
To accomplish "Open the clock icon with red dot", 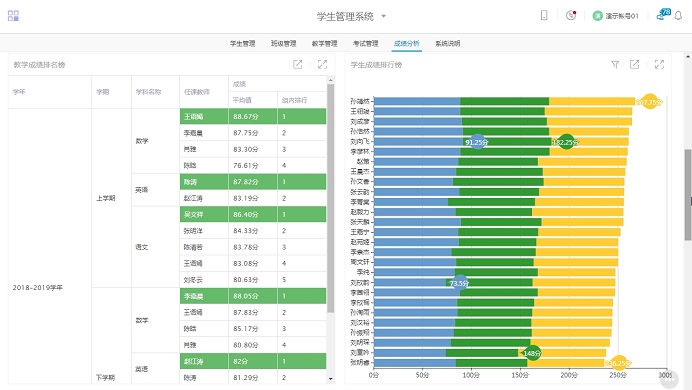I will [571, 15].
